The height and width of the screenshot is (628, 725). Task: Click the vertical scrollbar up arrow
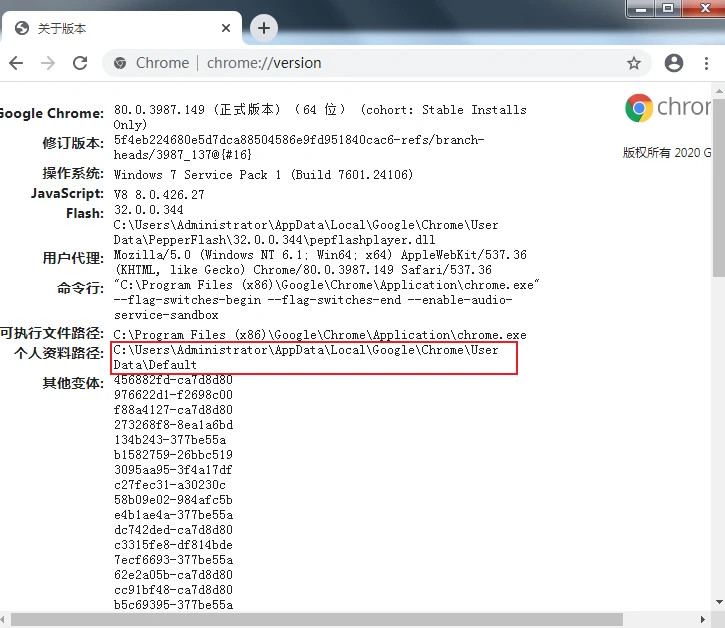[x=719, y=91]
